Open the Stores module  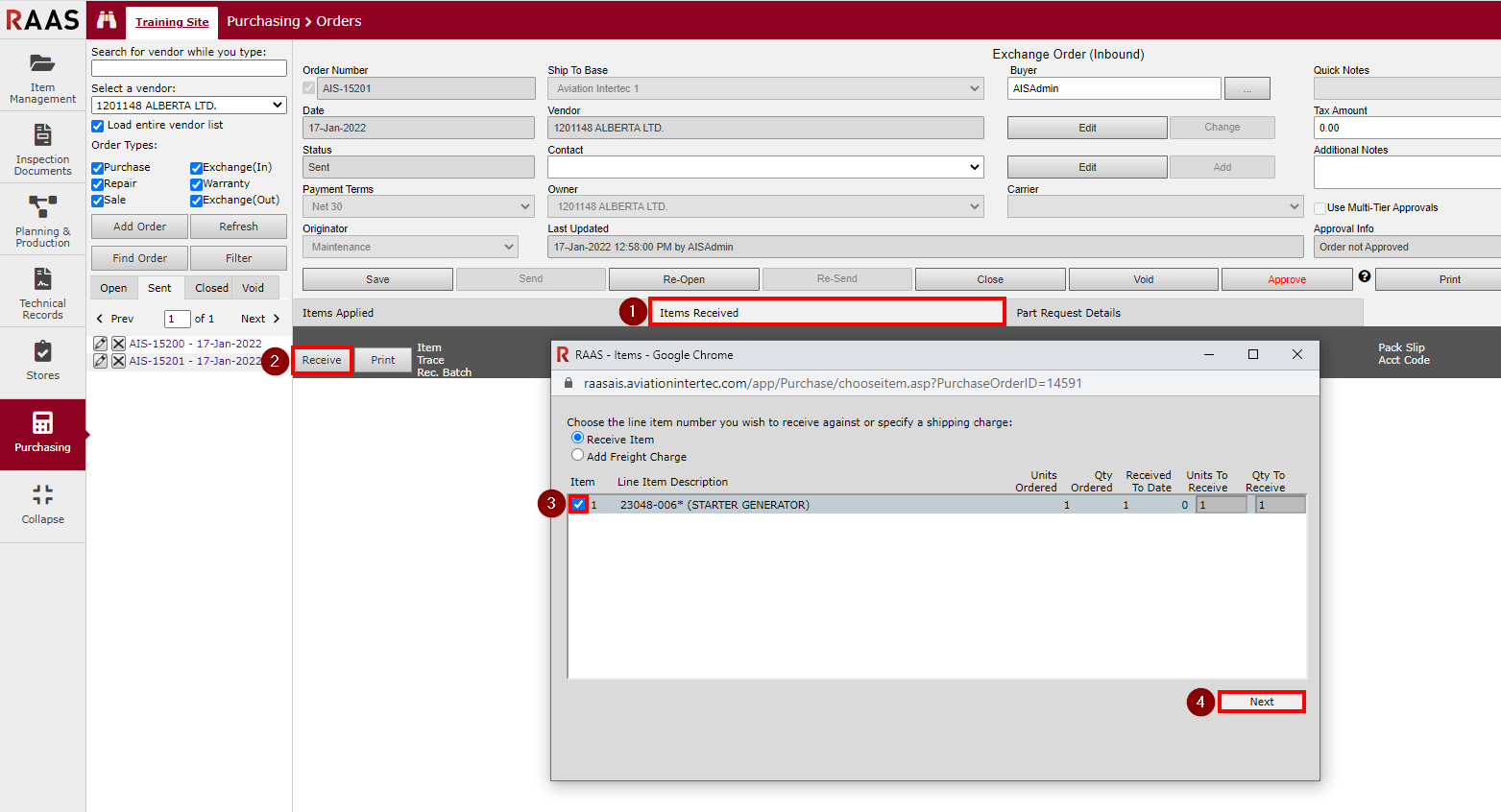[x=42, y=361]
